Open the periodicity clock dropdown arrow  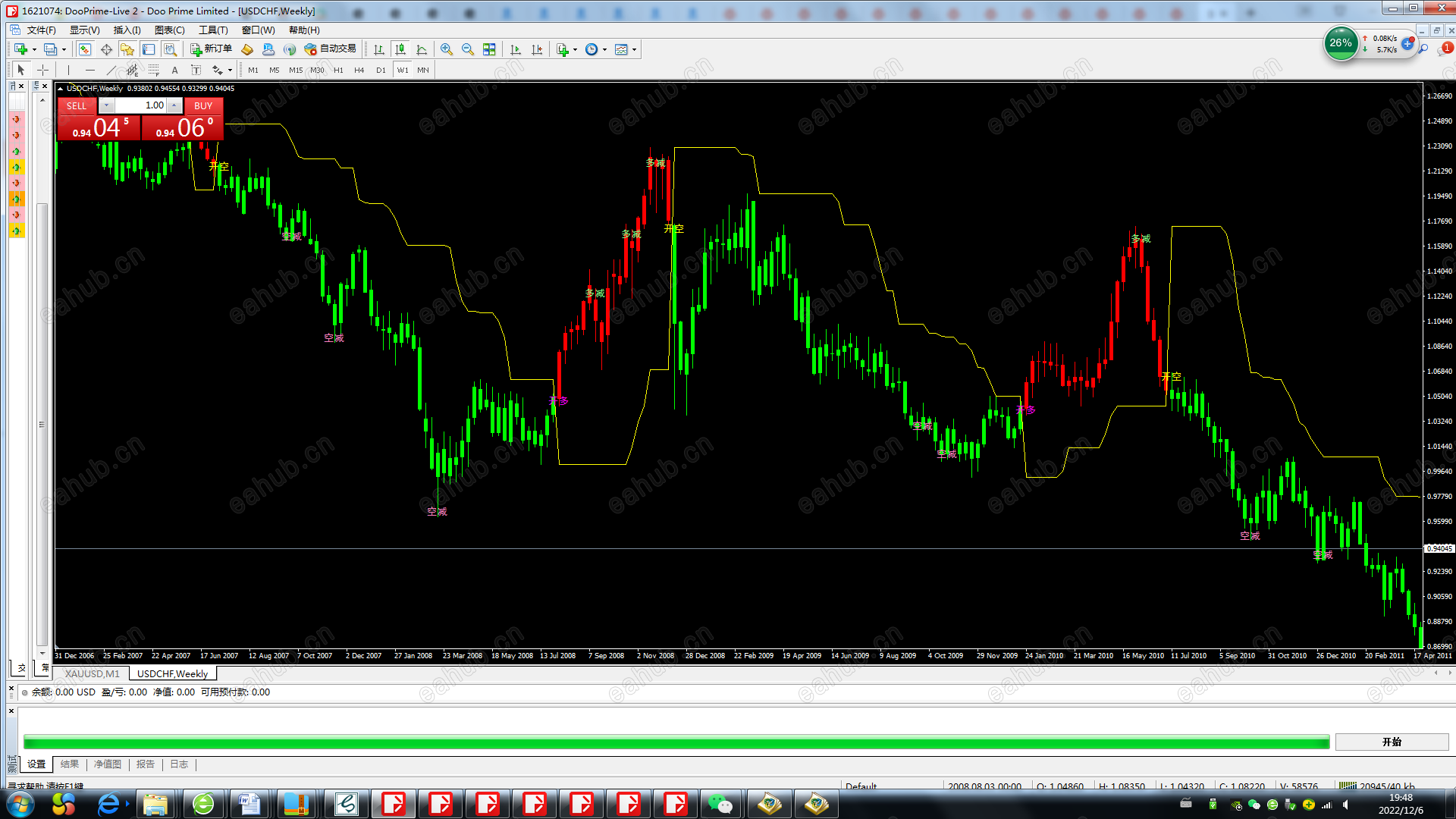click(x=604, y=50)
